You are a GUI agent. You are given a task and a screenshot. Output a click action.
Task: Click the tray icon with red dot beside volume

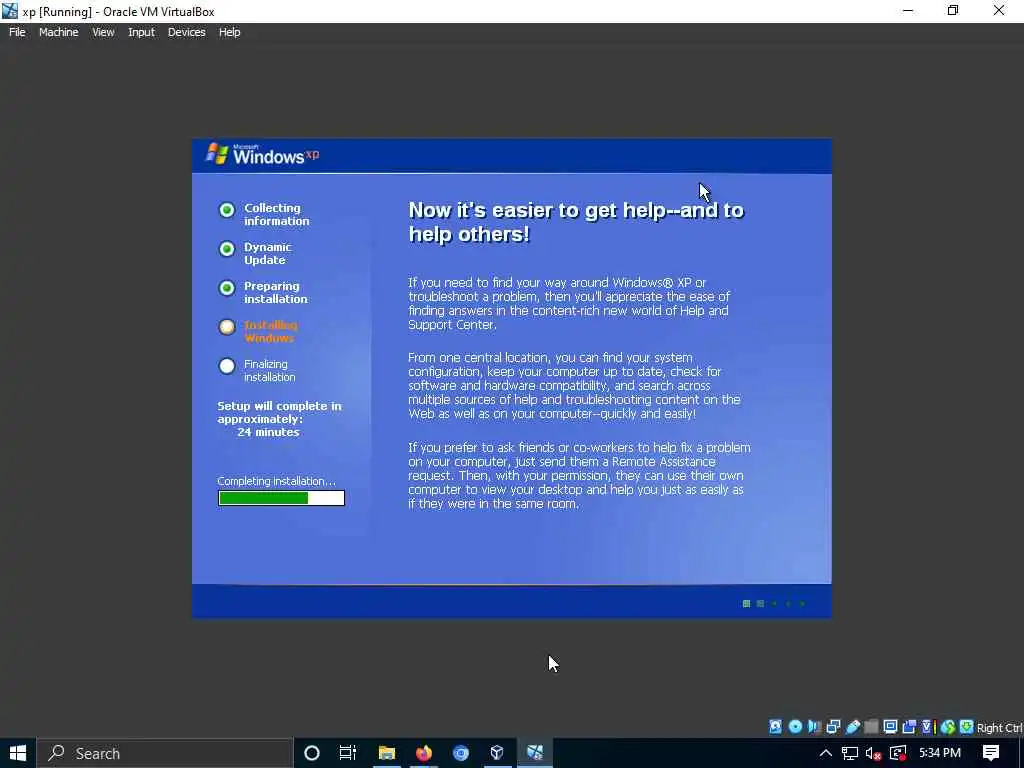(899, 753)
